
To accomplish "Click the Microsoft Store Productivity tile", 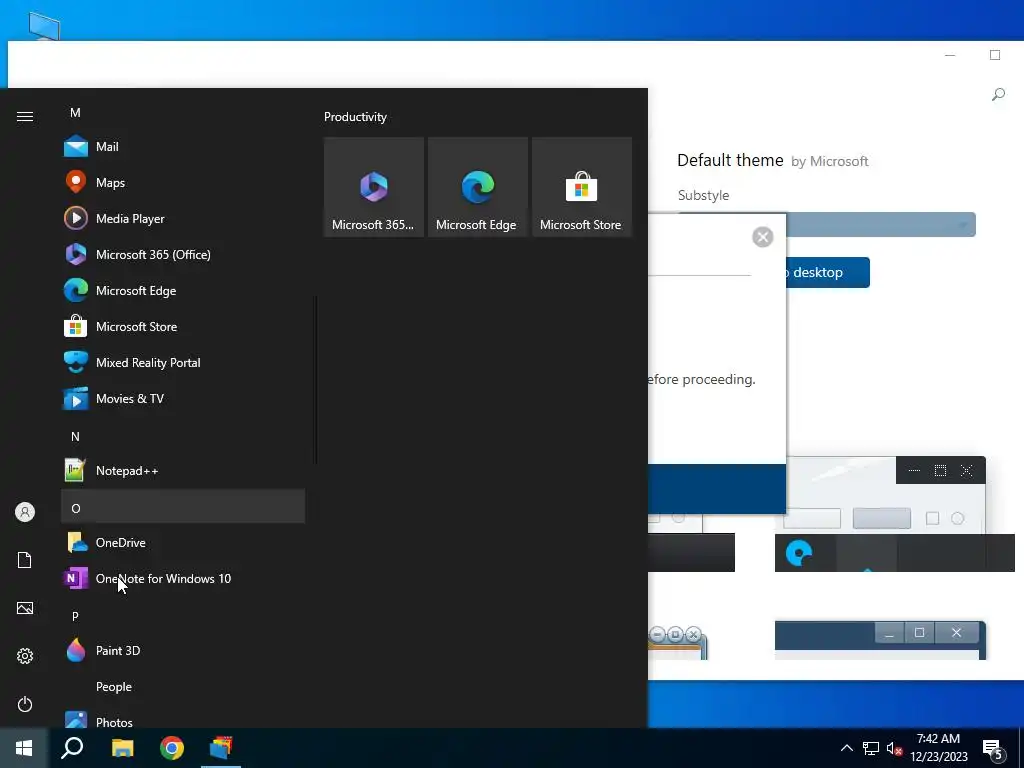I will 582,187.
